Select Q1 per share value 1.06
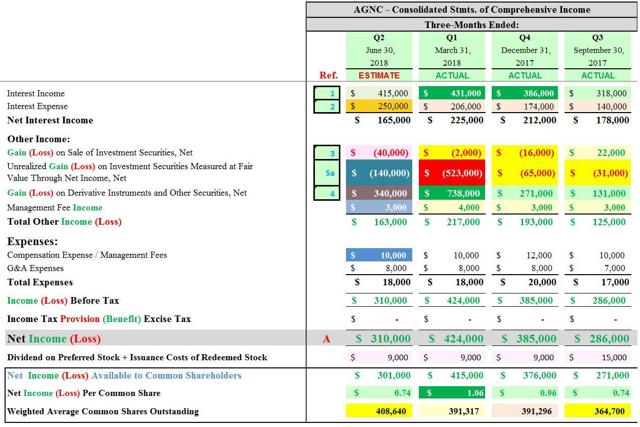 (x=452, y=393)
